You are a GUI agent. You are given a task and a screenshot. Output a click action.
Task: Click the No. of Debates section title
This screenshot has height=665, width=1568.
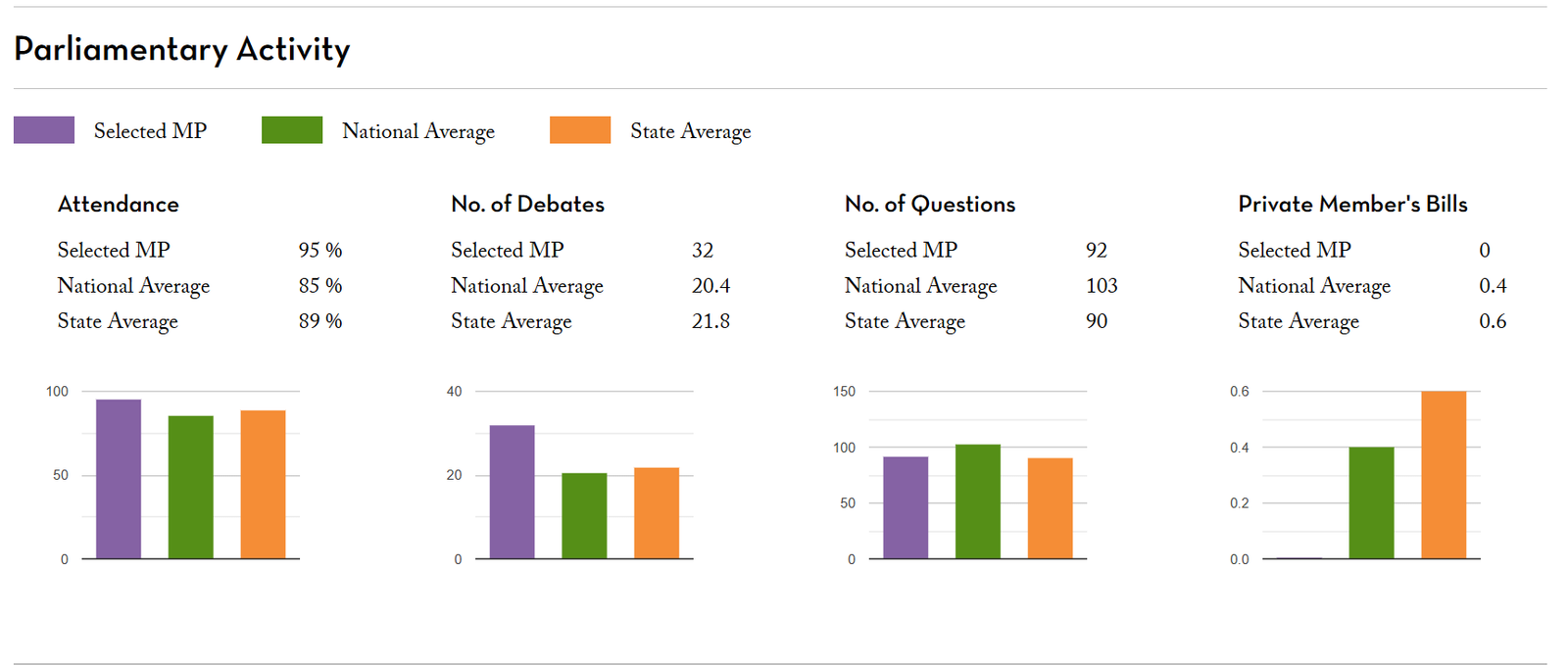click(527, 204)
